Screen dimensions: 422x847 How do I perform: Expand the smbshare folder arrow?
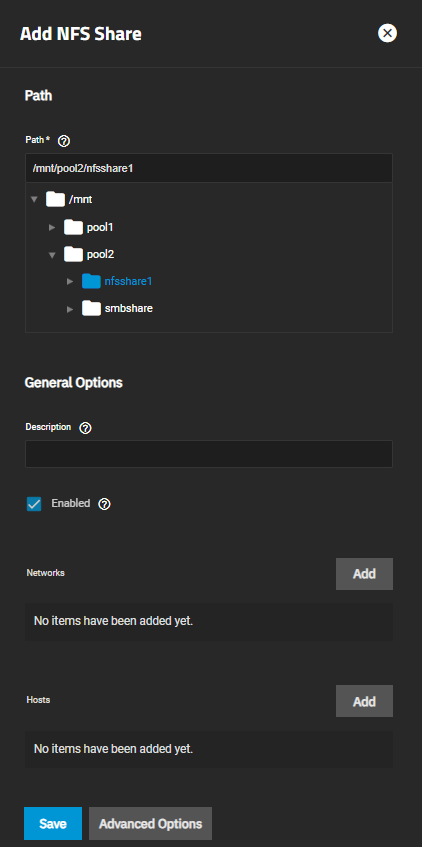pos(70,309)
